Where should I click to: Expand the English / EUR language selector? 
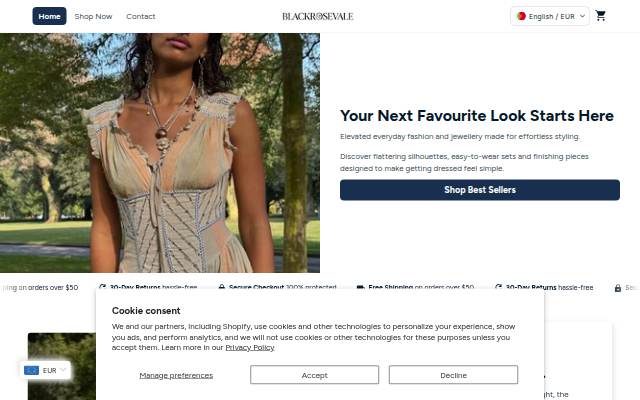click(x=550, y=16)
